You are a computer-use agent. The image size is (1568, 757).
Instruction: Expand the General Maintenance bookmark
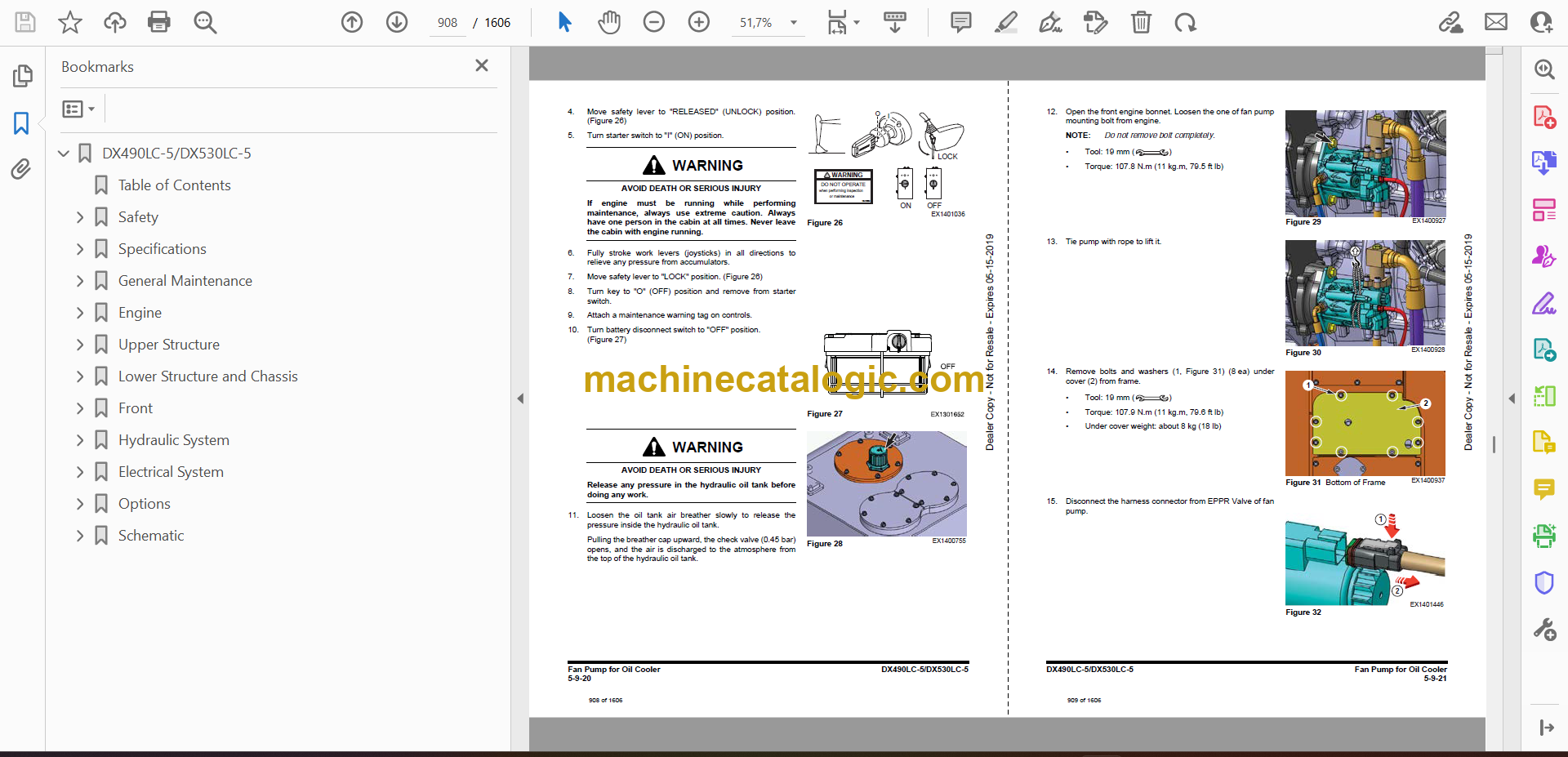[80, 281]
